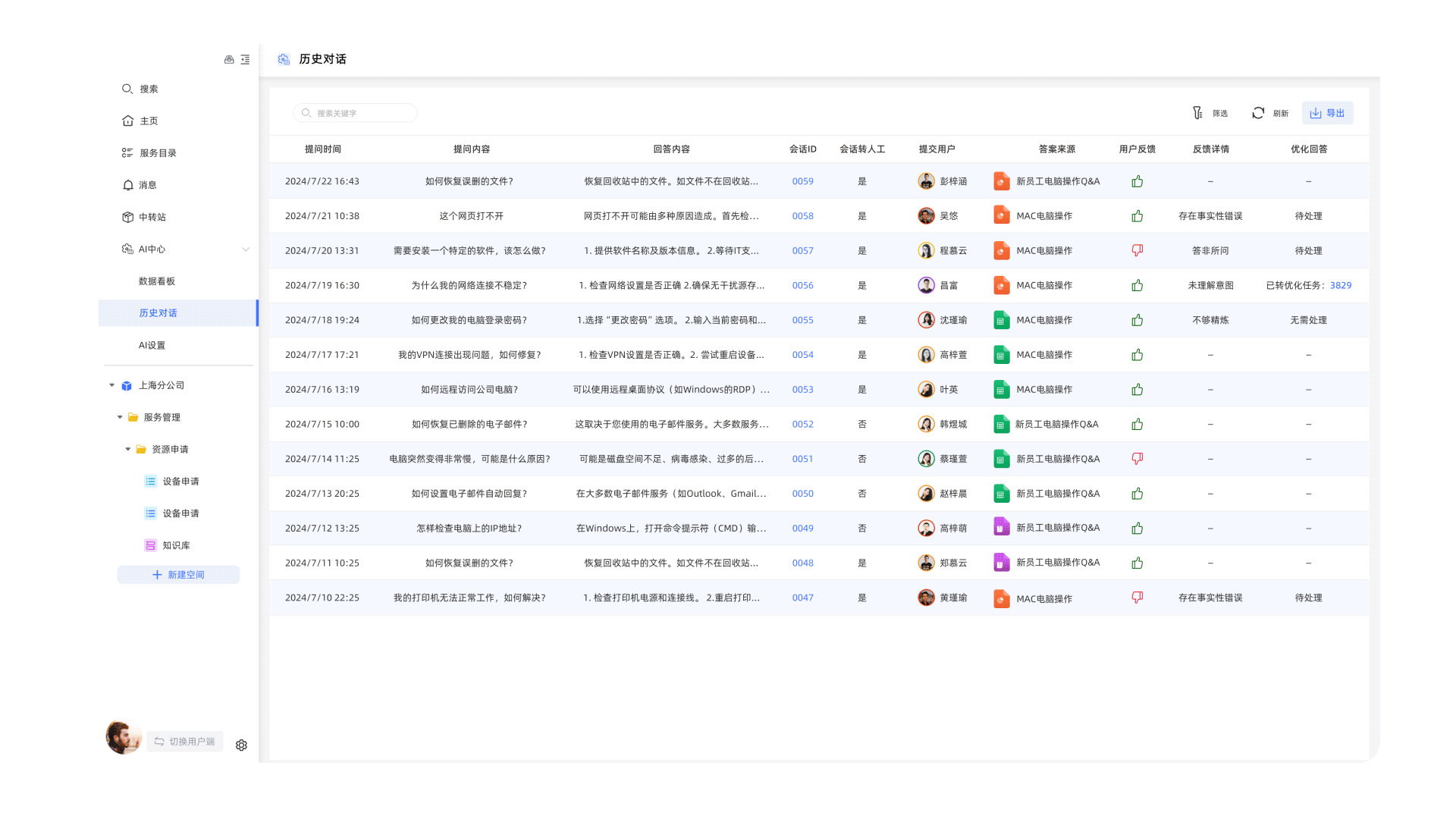Click avatar of user 昌富

click(x=926, y=285)
